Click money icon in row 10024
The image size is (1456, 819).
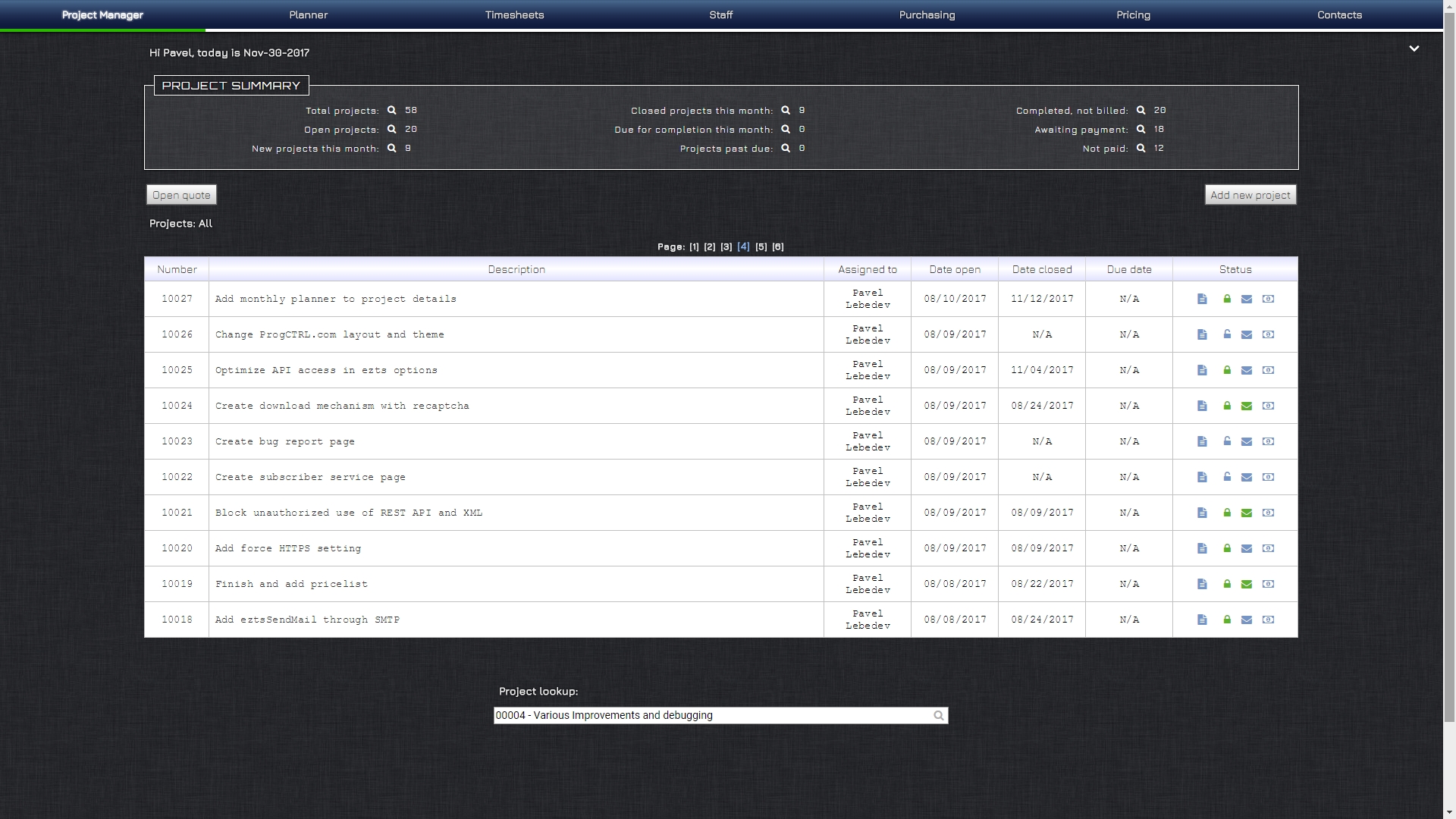(x=1268, y=406)
